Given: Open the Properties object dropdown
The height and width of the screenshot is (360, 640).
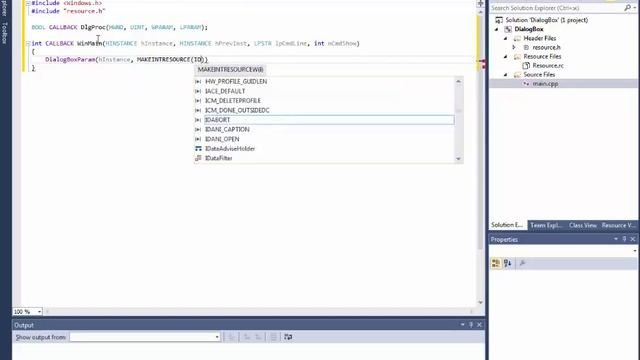Looking at the screenshot, I should tap(634, 251).
